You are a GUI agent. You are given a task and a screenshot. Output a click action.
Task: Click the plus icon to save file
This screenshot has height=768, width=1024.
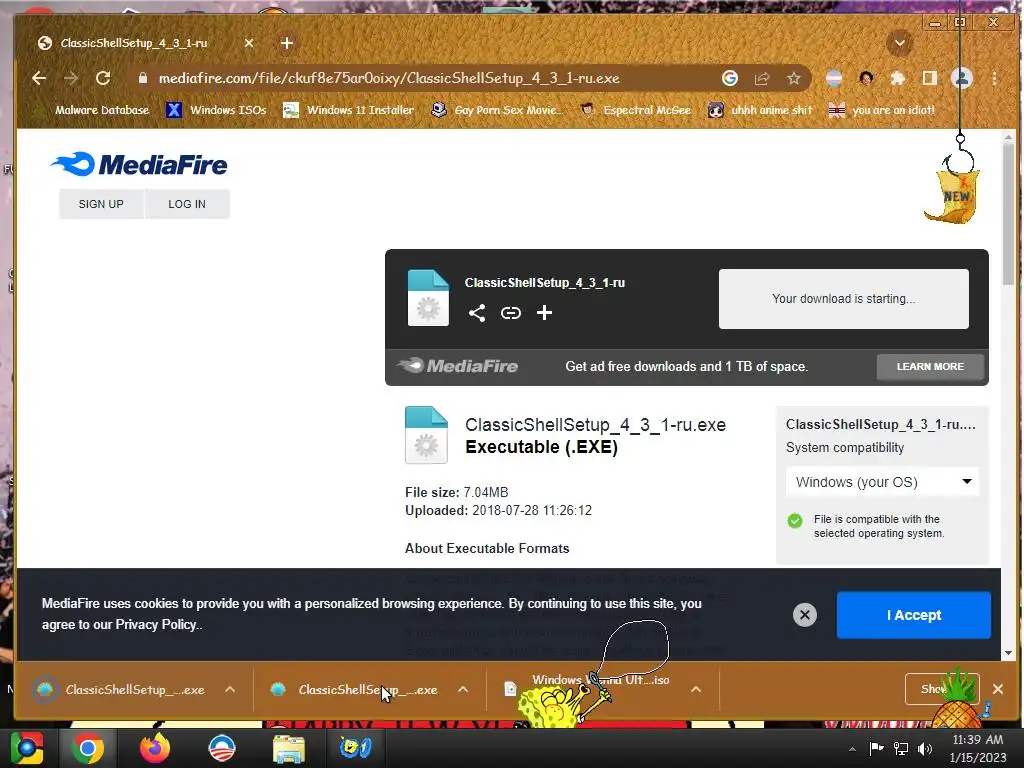click(544, 313)
